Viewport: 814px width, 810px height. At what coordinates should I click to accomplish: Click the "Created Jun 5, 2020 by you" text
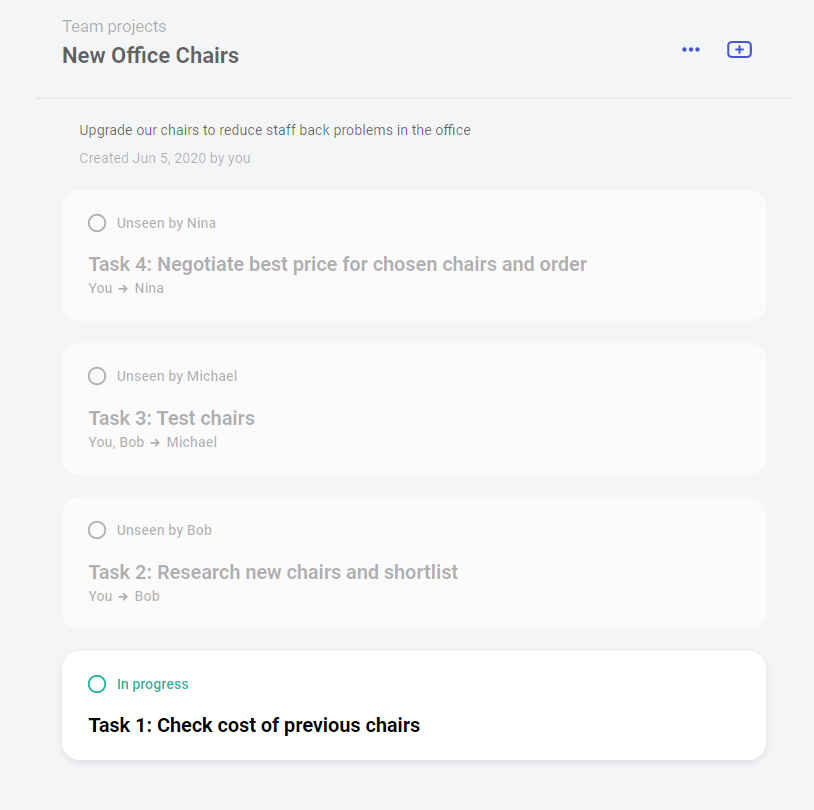(x=164, y=158)
